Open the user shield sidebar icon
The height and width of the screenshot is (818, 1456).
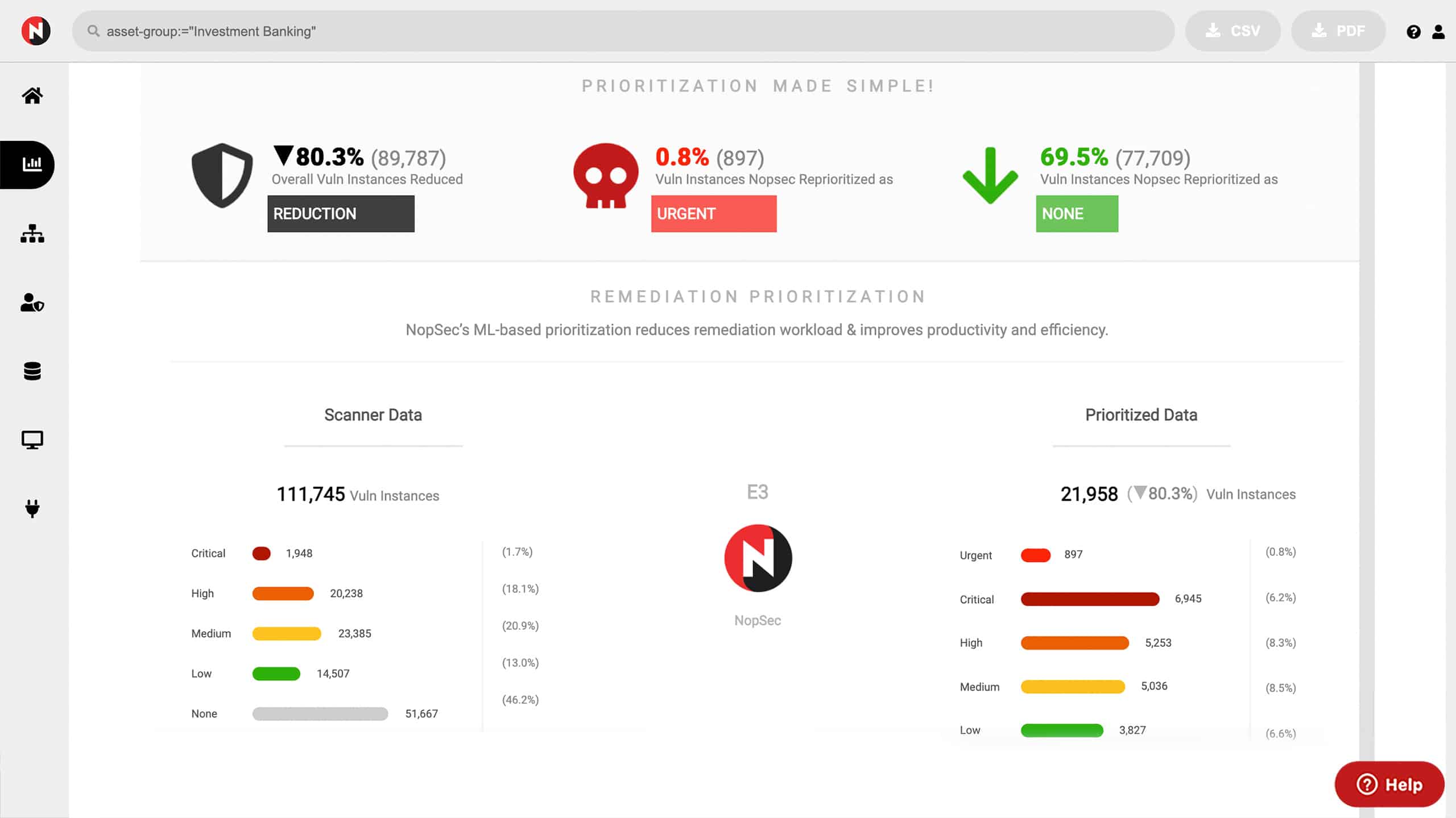32,302
